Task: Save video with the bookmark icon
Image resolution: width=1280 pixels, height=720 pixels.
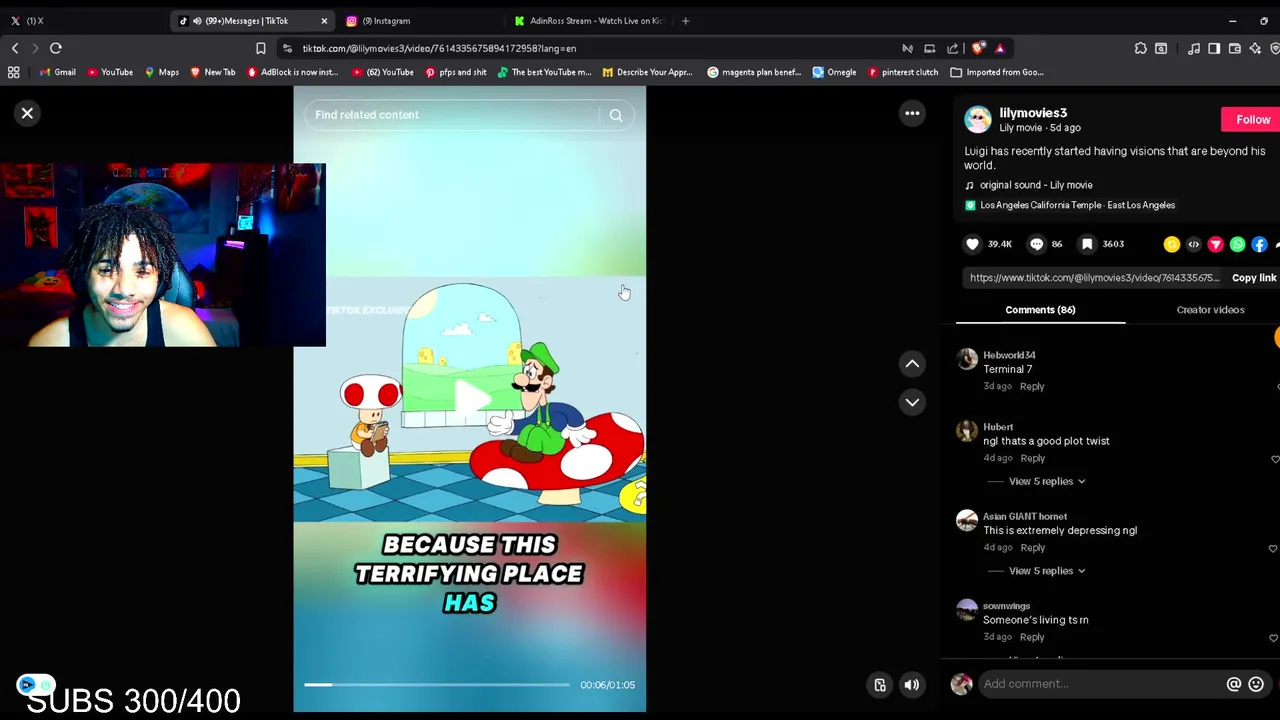Action: (1087, 244)
